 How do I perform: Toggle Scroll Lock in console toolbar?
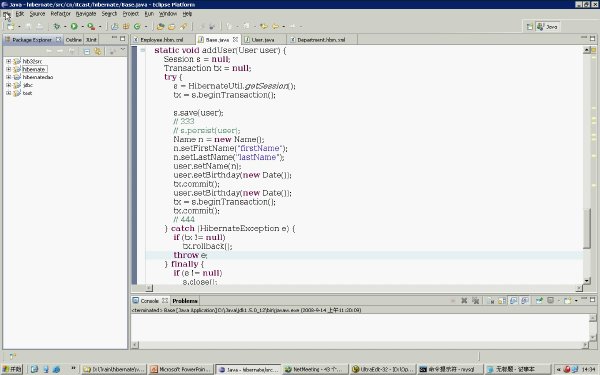[x=502, y=301]
